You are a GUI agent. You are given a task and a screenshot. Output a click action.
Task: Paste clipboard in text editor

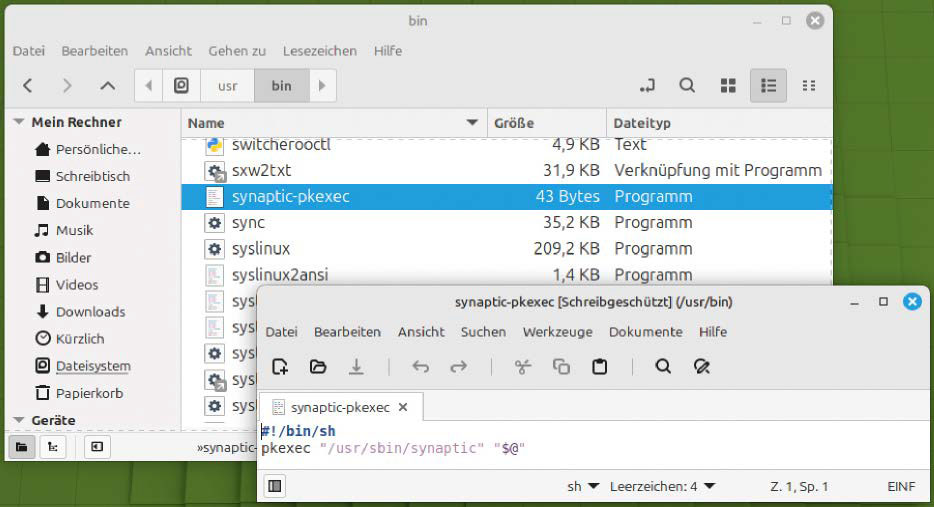599,366
